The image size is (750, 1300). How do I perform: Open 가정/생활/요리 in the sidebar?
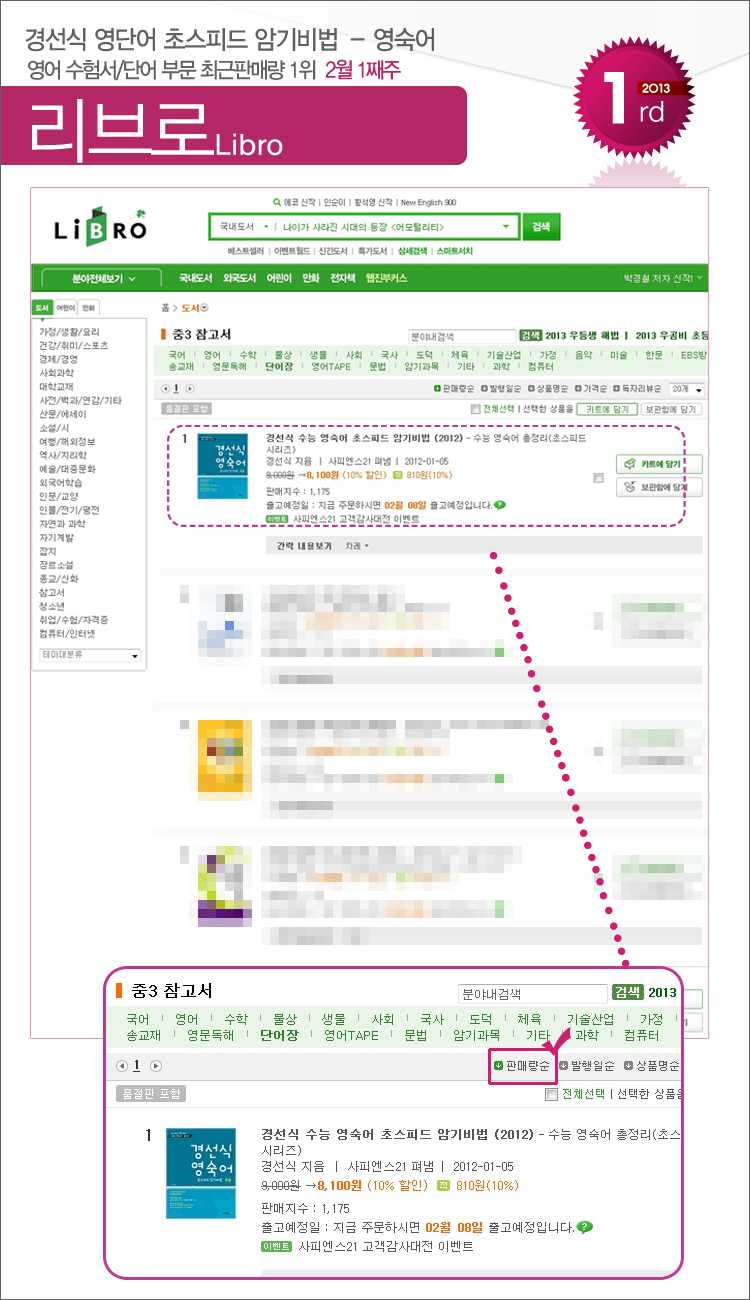pyautogui.click(x=69, y=331)
